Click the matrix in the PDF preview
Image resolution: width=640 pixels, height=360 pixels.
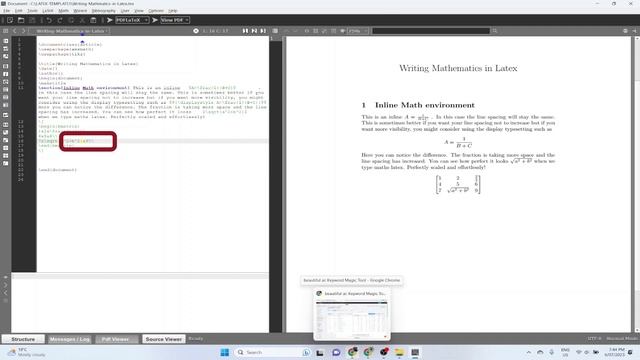[458, 184]
